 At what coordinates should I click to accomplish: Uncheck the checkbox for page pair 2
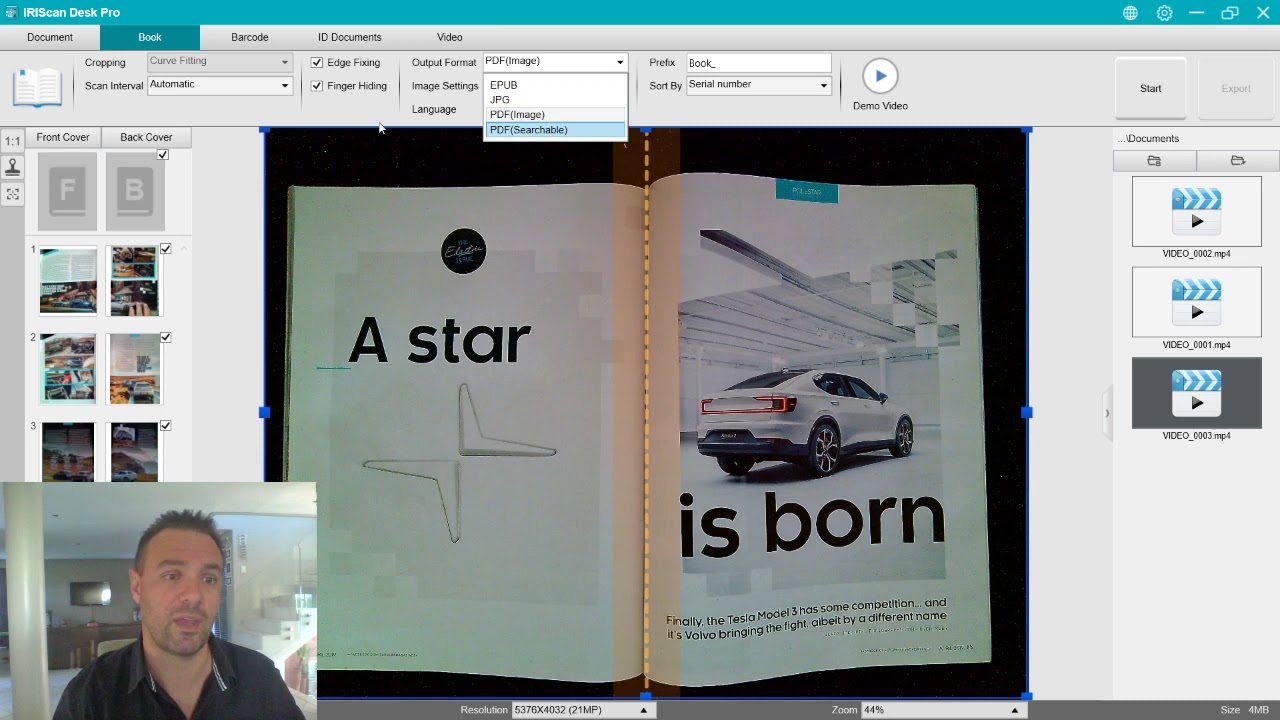(166, 337)
